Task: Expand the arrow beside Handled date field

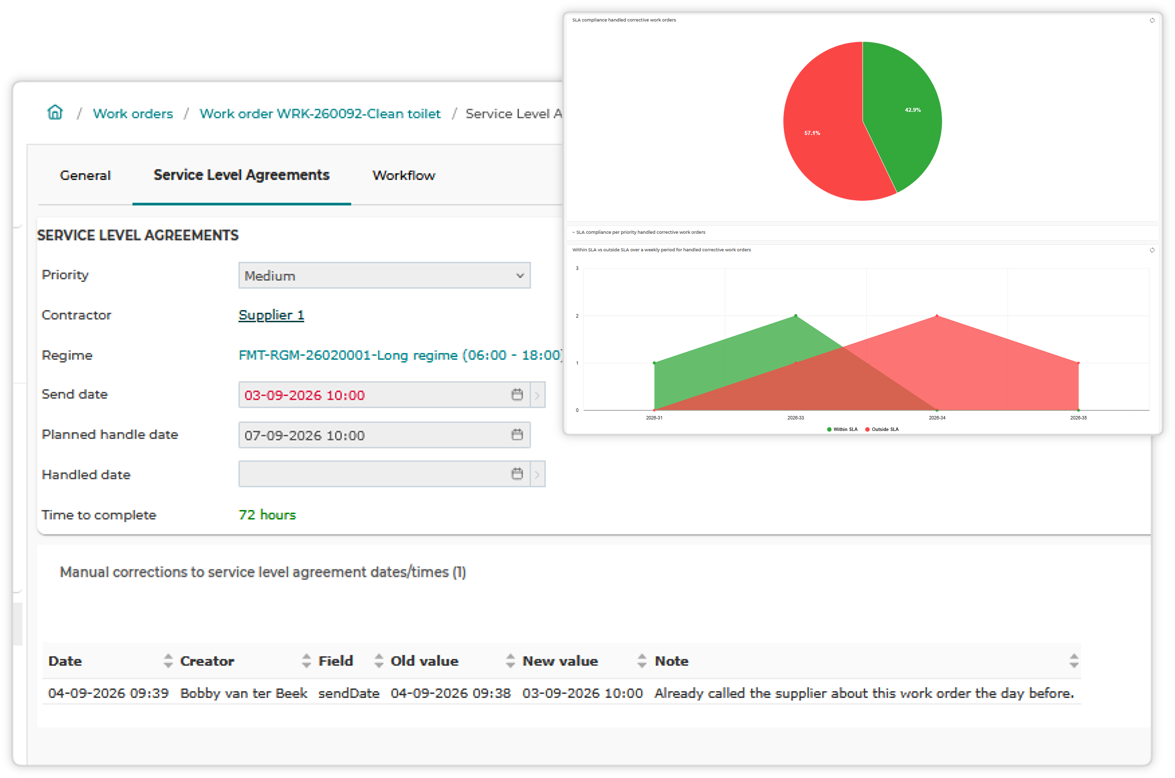Action: pyautogui.click(x=537, y=474)
